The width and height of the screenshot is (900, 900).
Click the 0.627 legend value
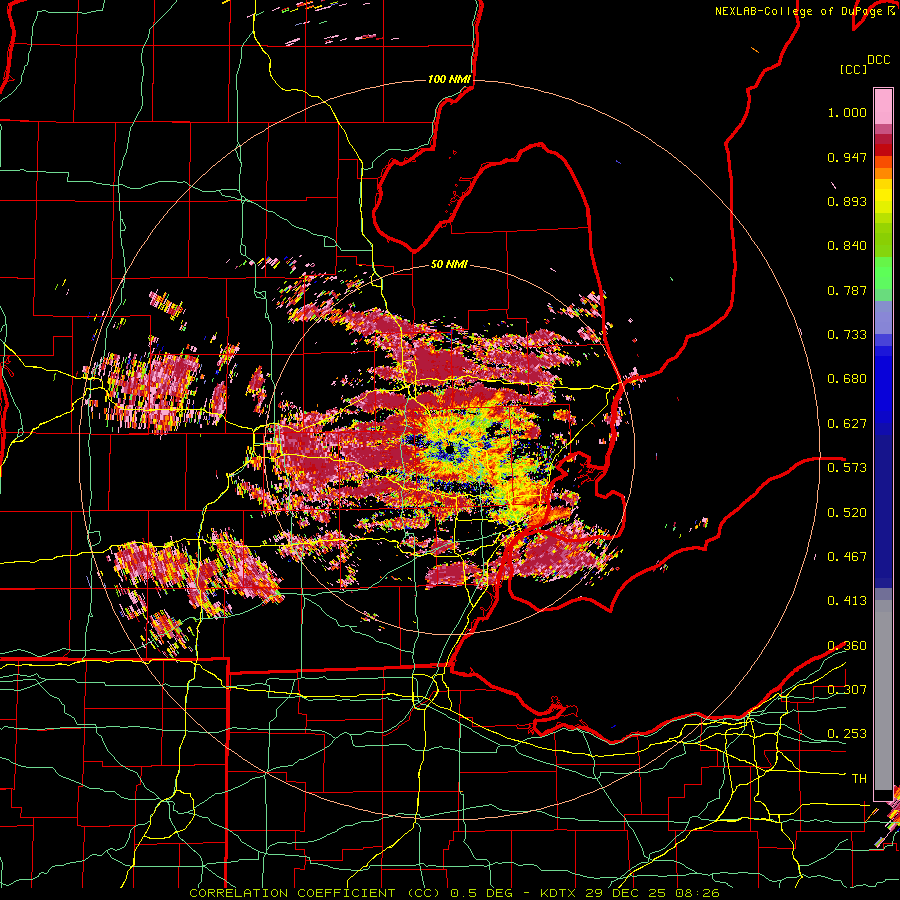847,424
